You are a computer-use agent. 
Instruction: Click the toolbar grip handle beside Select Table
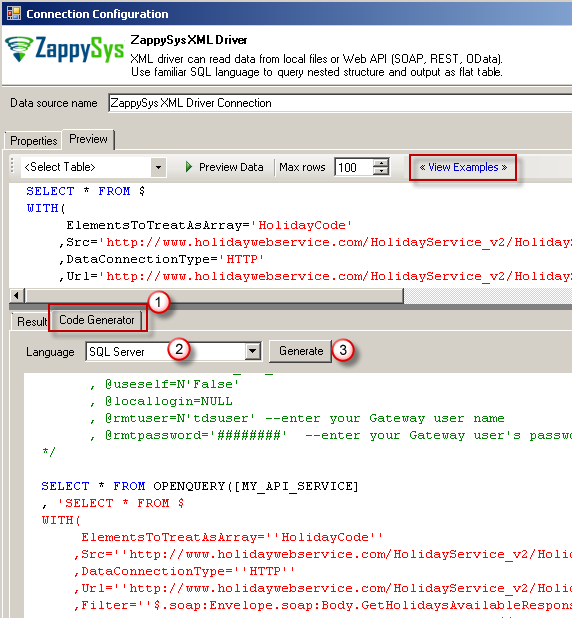point(13,166)
